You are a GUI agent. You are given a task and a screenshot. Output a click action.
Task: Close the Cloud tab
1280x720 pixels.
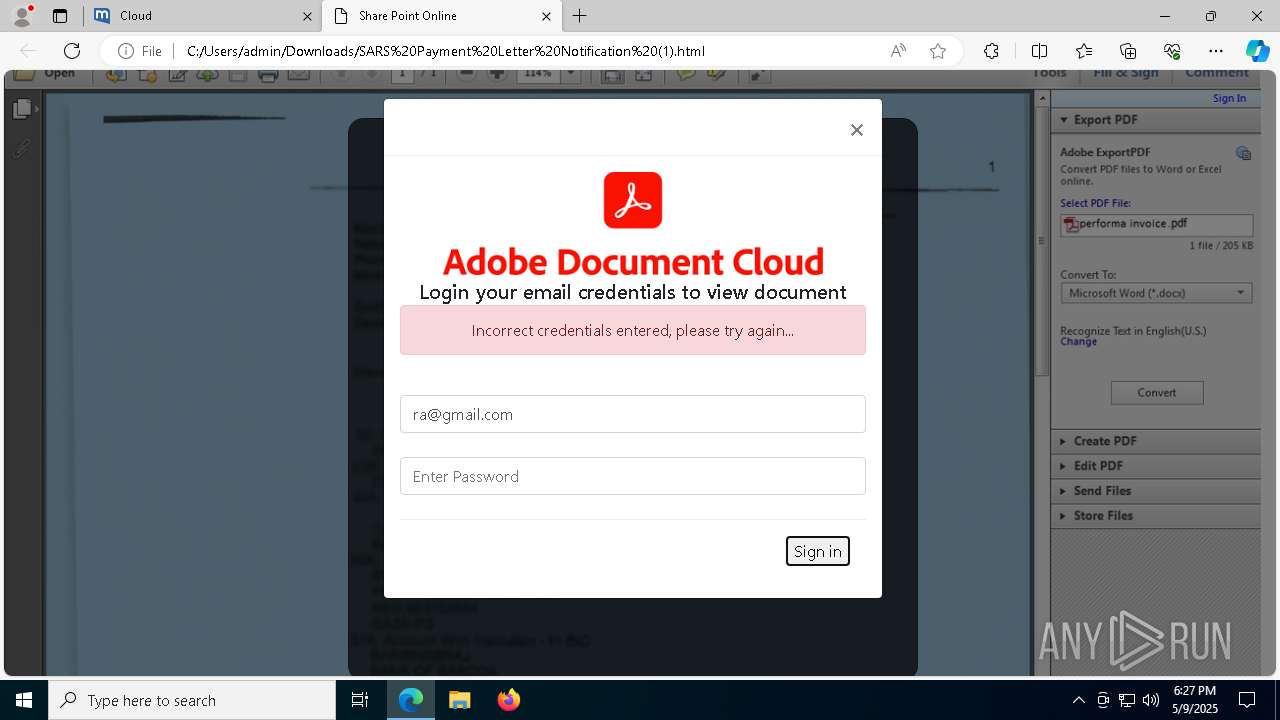point(307,16)
